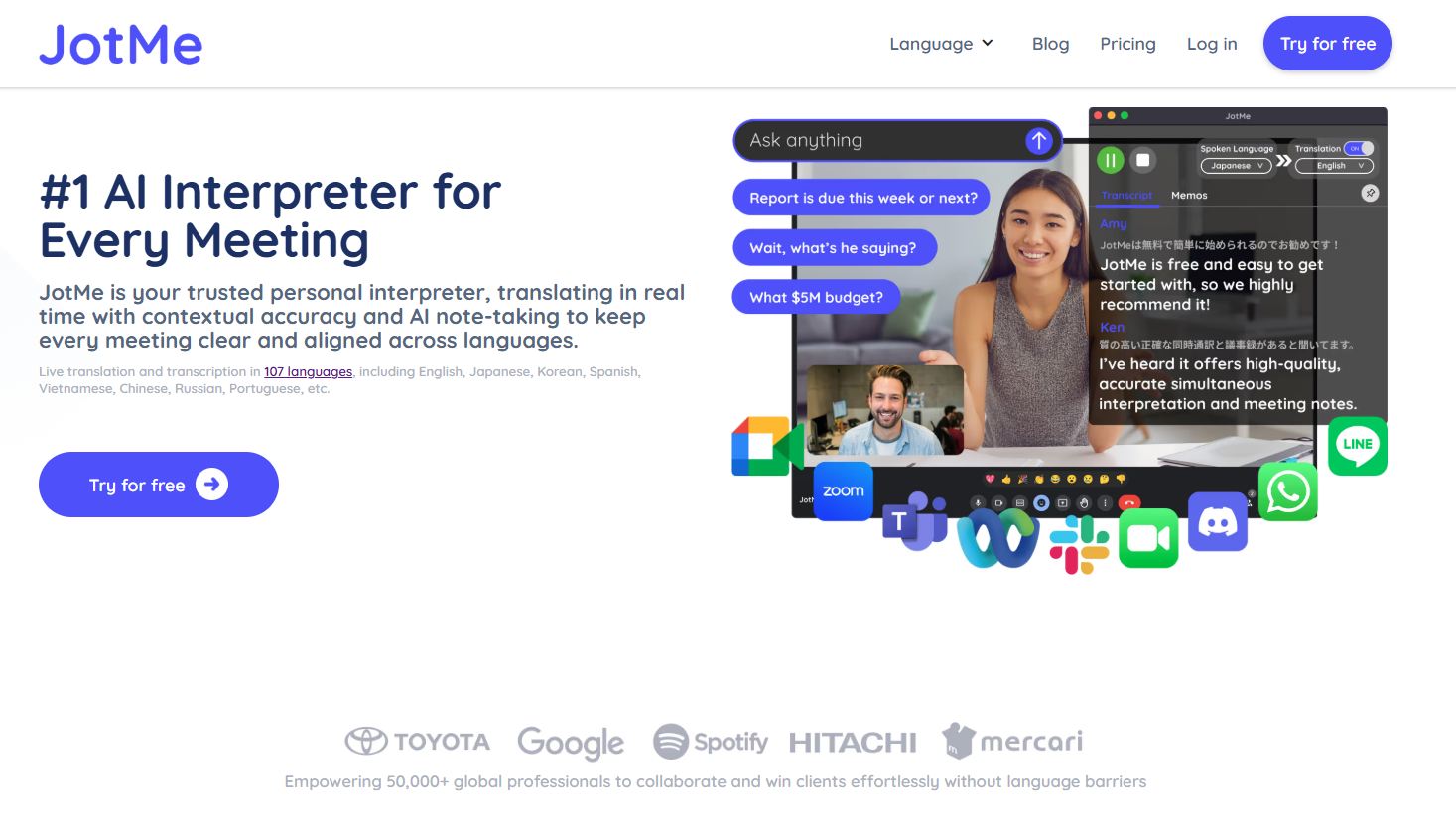The height and width of the screenshot is (837, 1456).
Task: Click the WhatsApp icon
Action: [x=1288, y=490]
